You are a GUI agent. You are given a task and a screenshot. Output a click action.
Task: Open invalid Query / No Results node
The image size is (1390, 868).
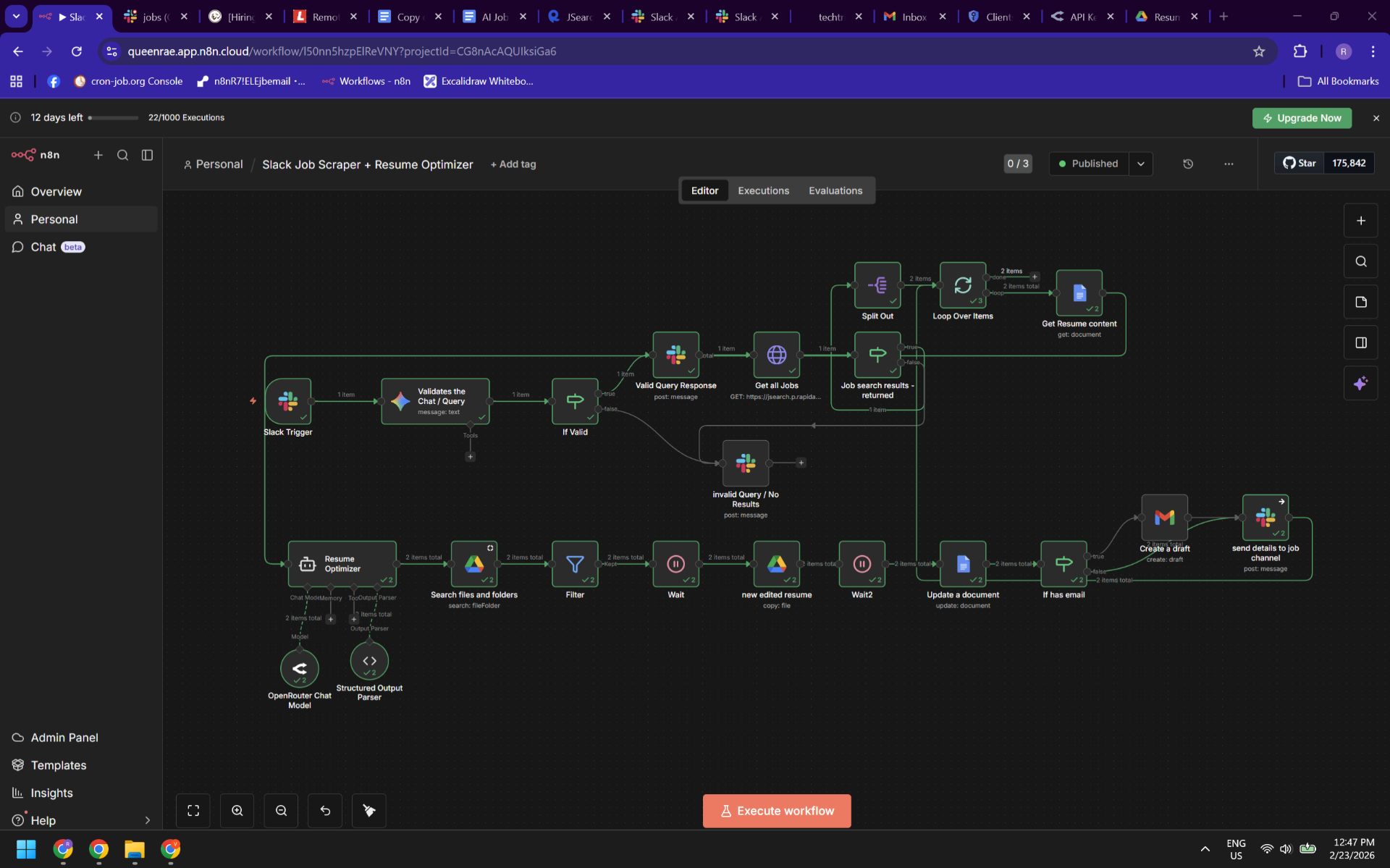(x=745, y=463)
